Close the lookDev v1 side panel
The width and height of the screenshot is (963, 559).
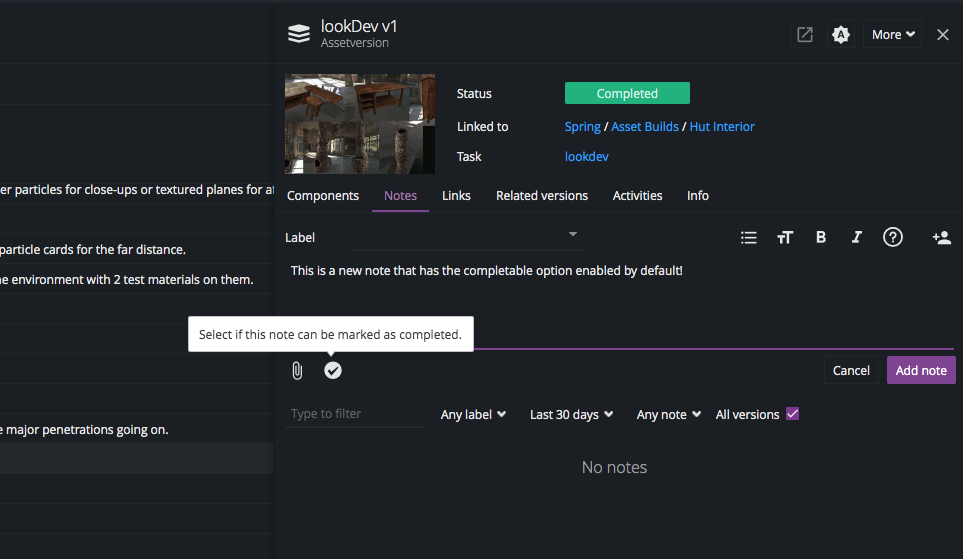[x=943, y=35]
